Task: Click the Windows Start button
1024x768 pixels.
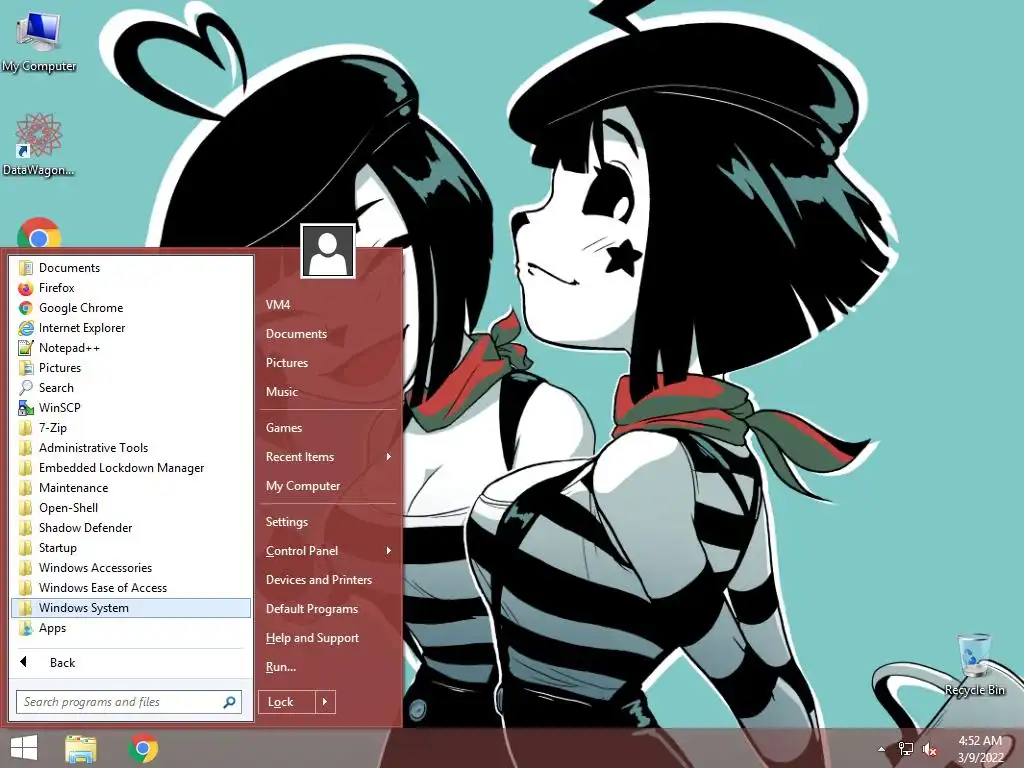Action: (24, 748)
